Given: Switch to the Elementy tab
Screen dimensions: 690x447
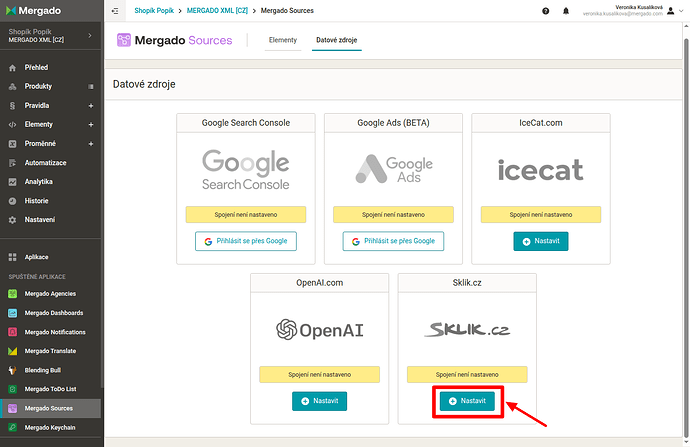Looking at the screenshot, I should click(x=283, y=40).
